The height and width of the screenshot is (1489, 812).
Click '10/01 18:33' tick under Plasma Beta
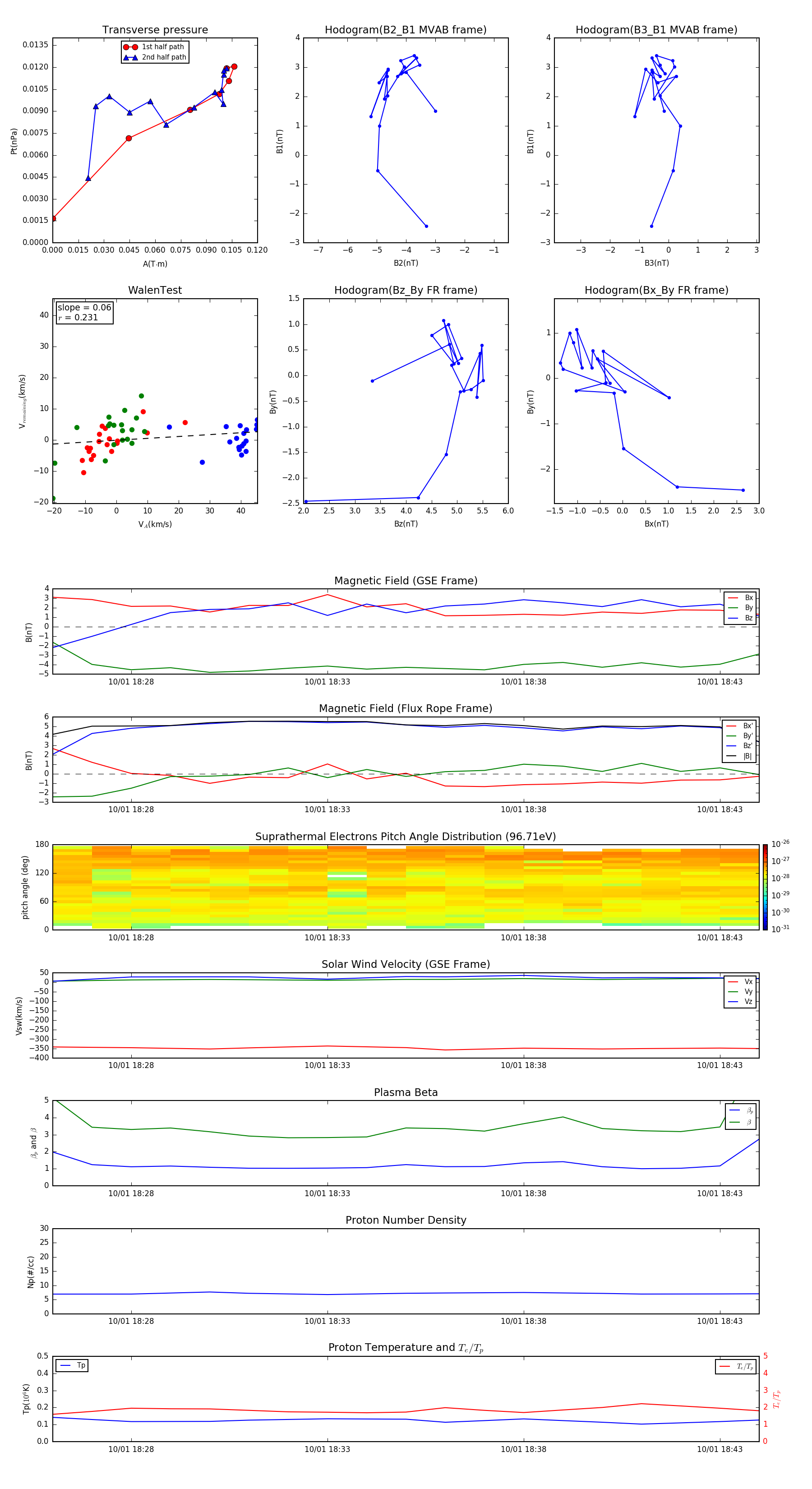[327, 1193]
